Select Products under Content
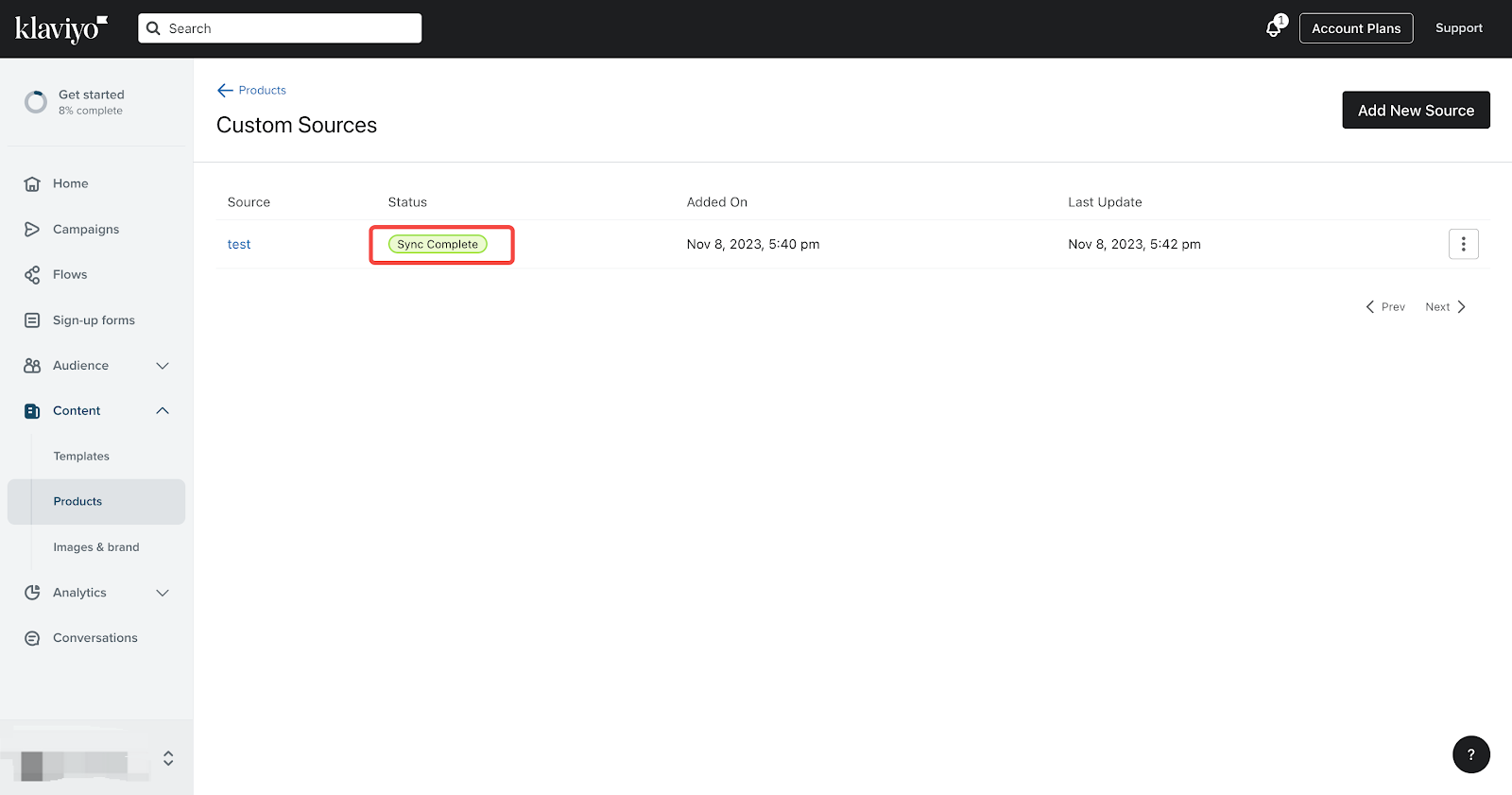Viewport: 1512px width, 795px height. (96, 502)
